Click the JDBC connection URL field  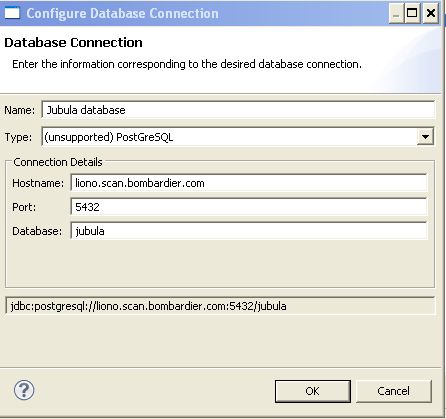coord(220,306)
